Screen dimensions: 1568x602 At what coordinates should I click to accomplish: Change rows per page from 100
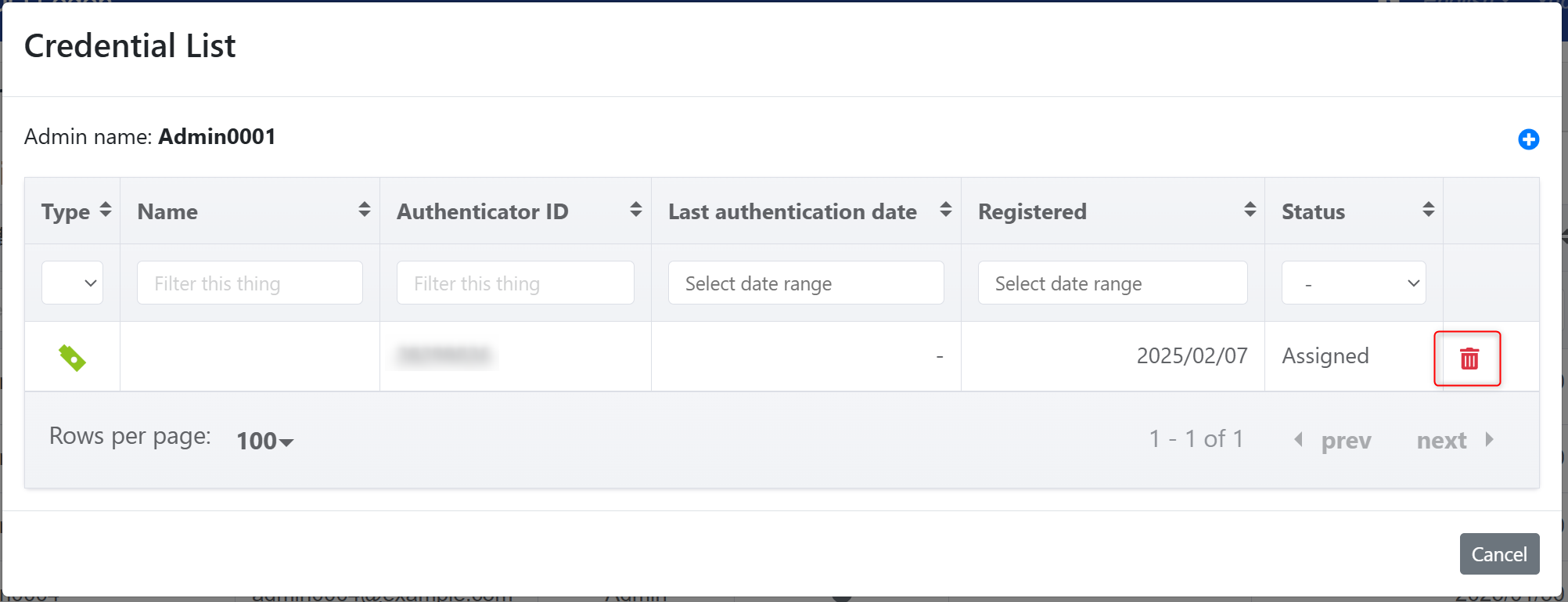264,441
